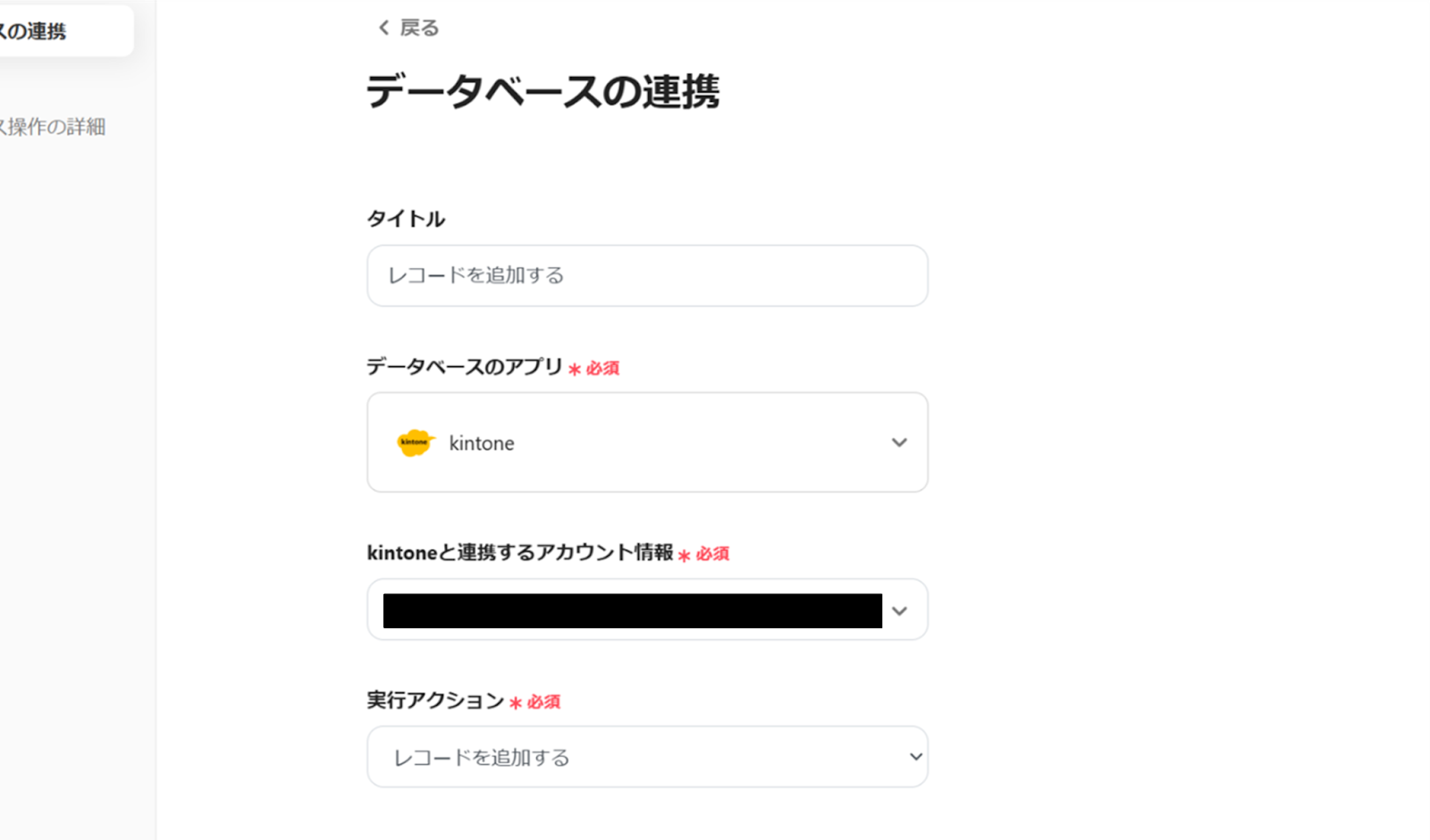The height and width of the screenshot is (840, 1430).
Task: Expand the 実行アクション dropdown arrow
Action: [x=915, y=757]
